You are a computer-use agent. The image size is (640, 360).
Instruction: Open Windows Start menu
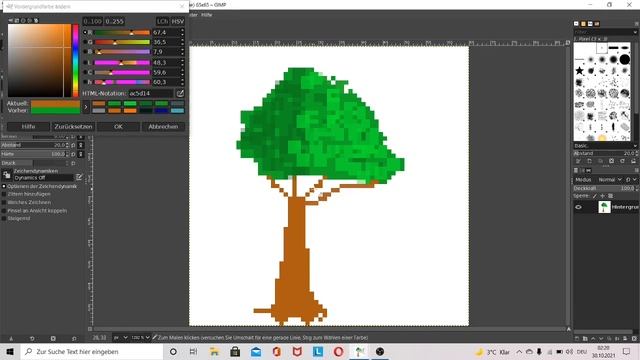coord(10,351)
